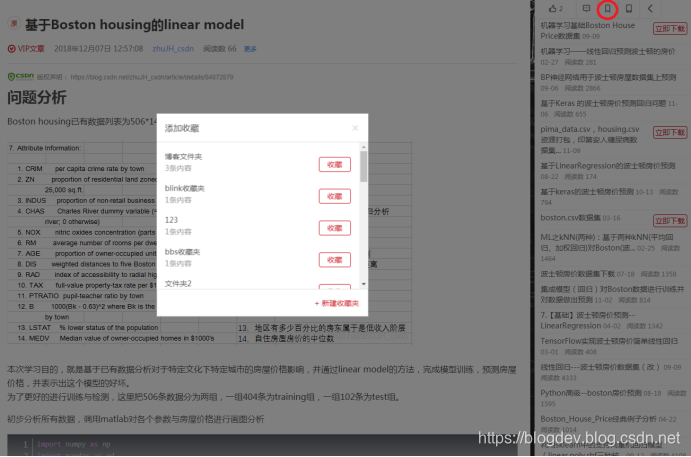
Task: Click 立即下载 for boston.csv数据集
Action: [x=669, y=220]
